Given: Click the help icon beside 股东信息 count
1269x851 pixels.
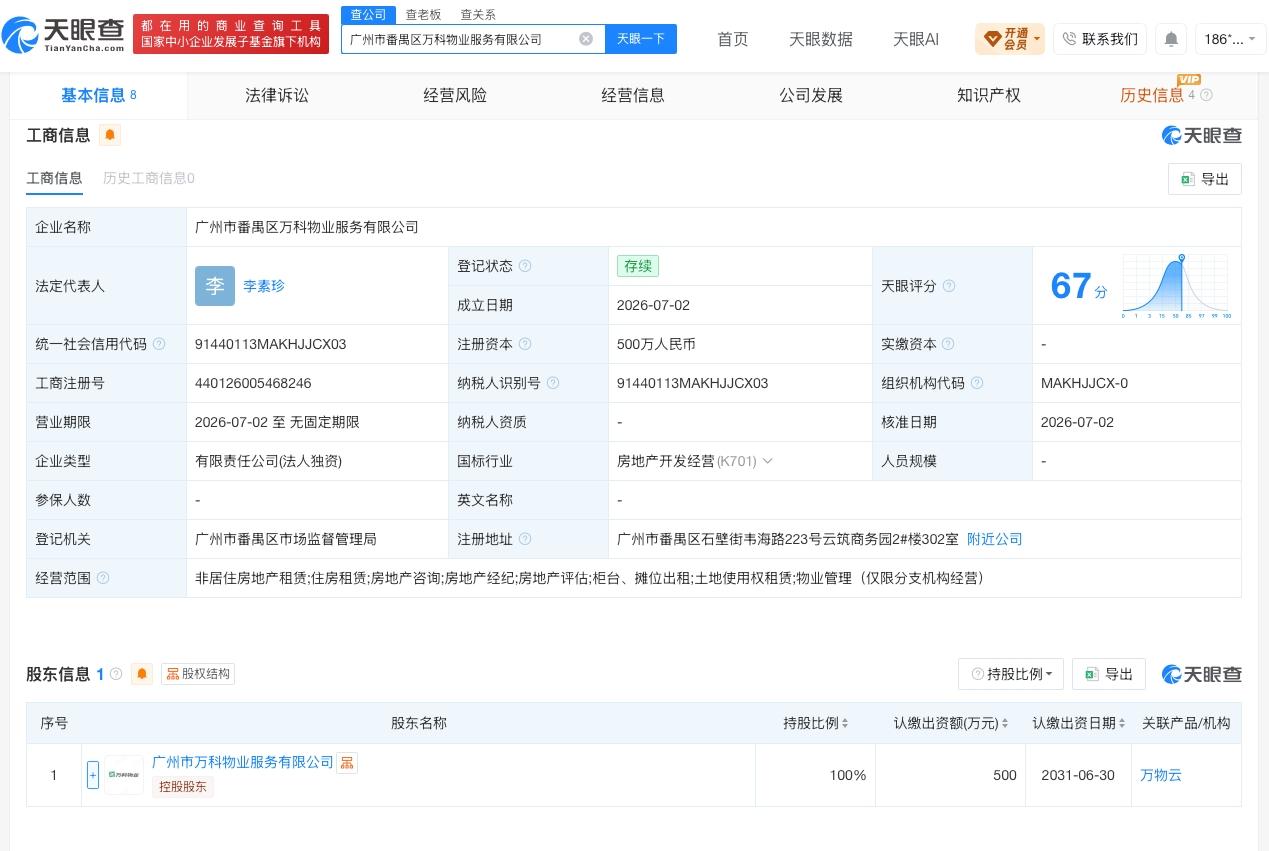Looking at the screenshot, I should point(116,674).
